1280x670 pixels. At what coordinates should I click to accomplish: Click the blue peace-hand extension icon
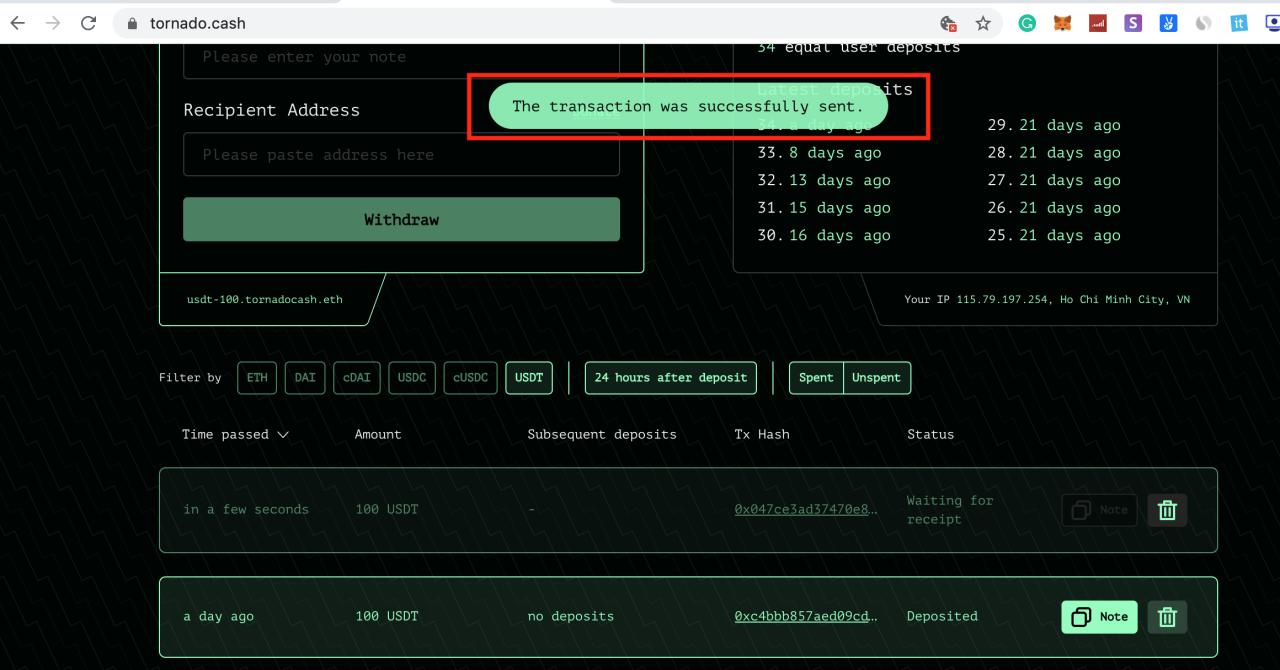point(1168,23)
